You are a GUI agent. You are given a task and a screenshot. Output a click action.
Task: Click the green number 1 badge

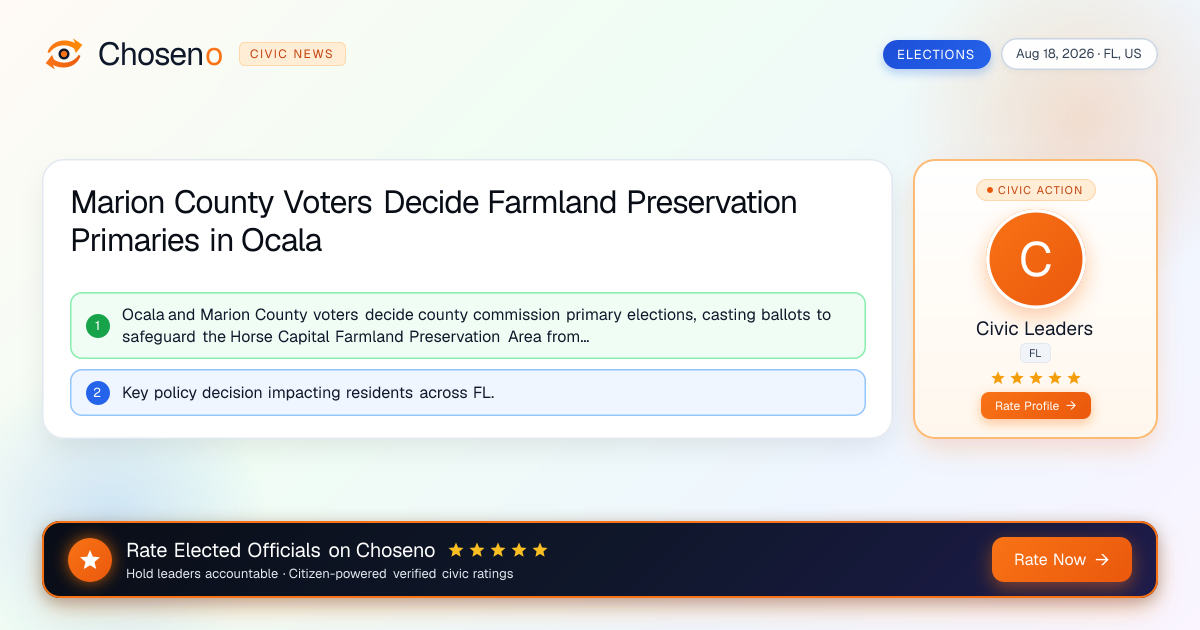pos(98,326)
